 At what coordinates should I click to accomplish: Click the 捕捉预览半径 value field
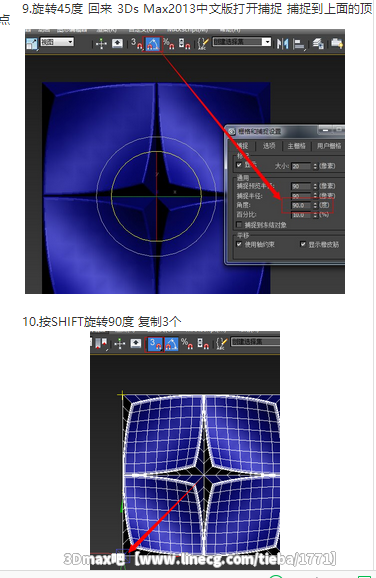(301, 186)
